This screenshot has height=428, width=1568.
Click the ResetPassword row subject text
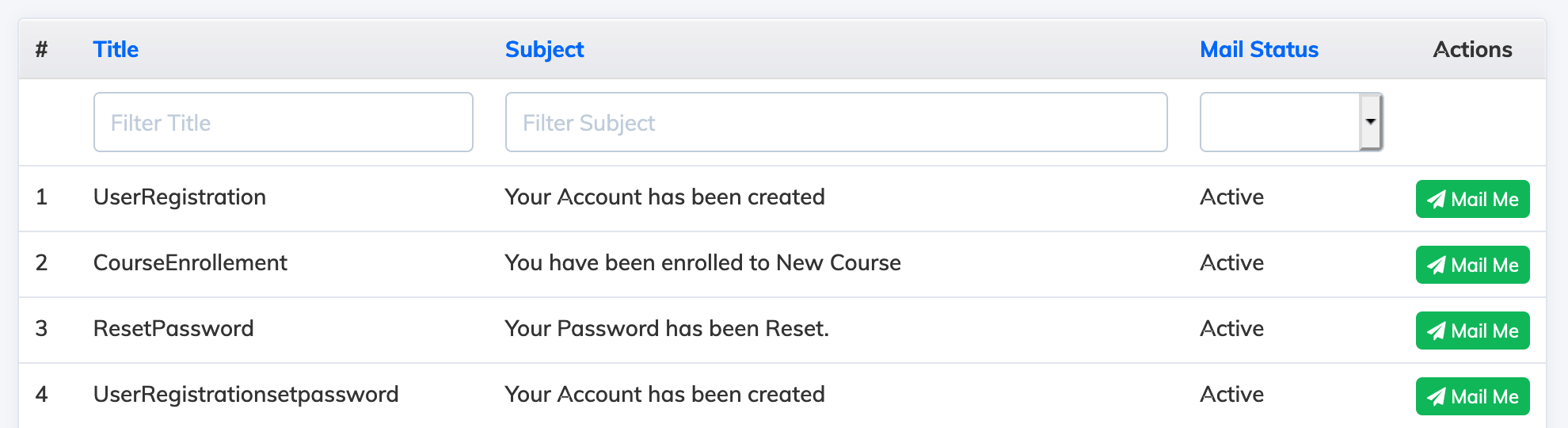click(667, 328)
